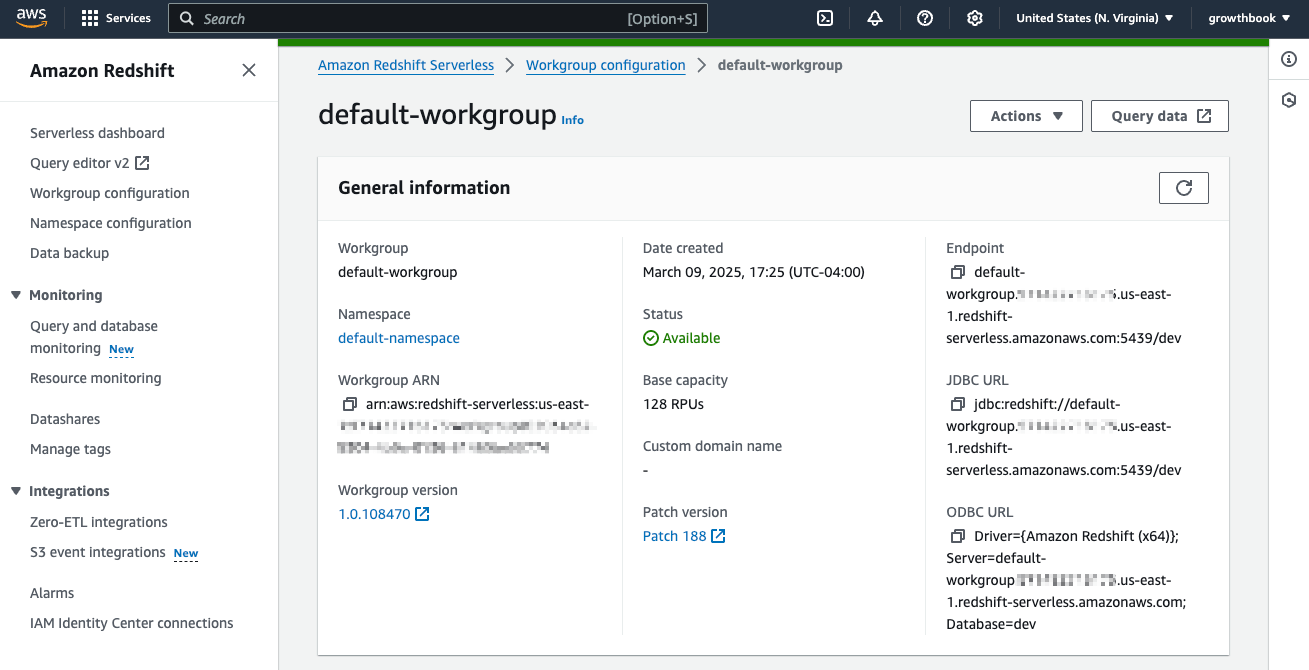Open the Services grid menu
1309x670 pixels.
point(116,18)
